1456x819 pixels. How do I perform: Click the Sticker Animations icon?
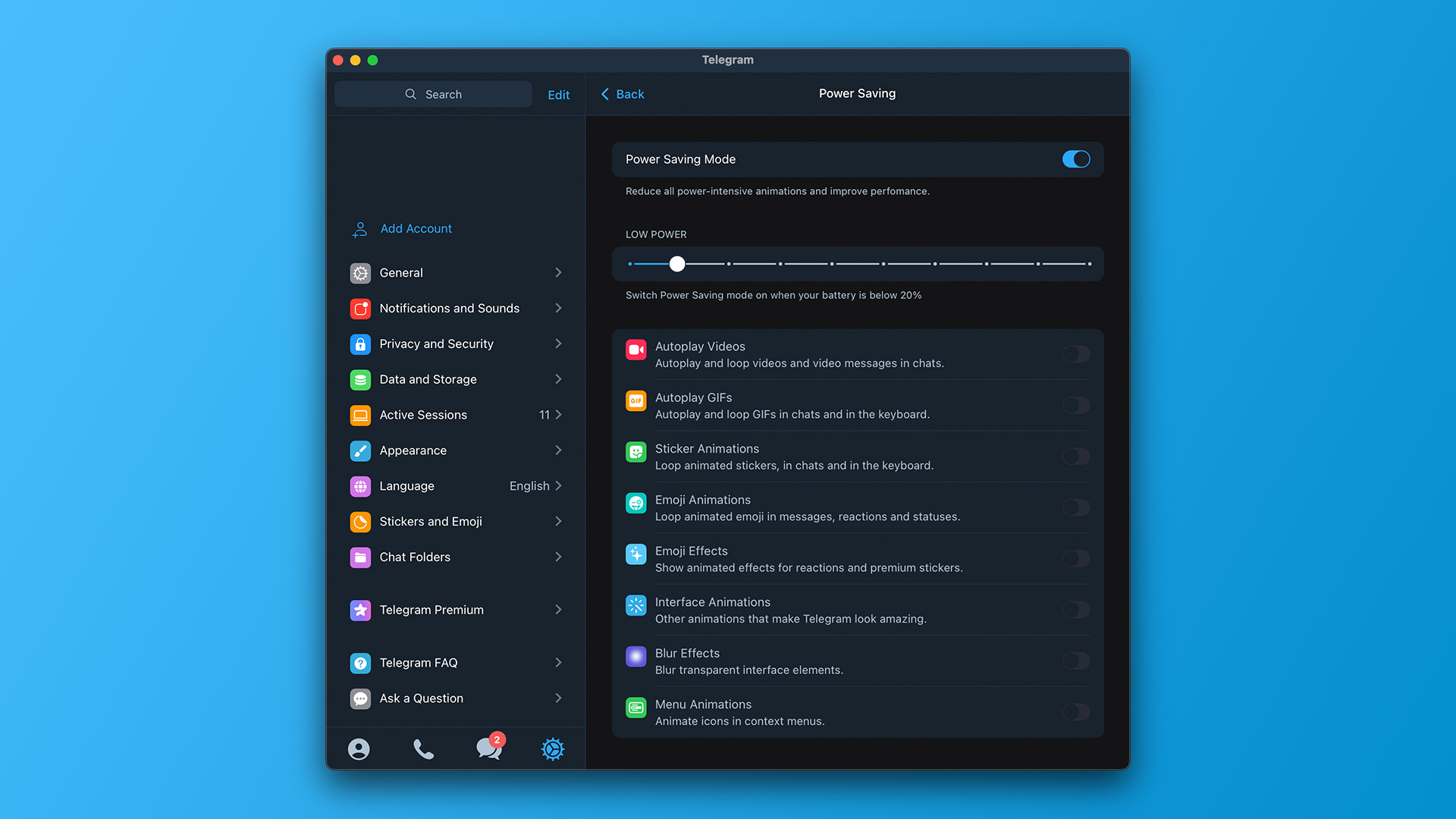pyautogui.click(x=636, y=455)
